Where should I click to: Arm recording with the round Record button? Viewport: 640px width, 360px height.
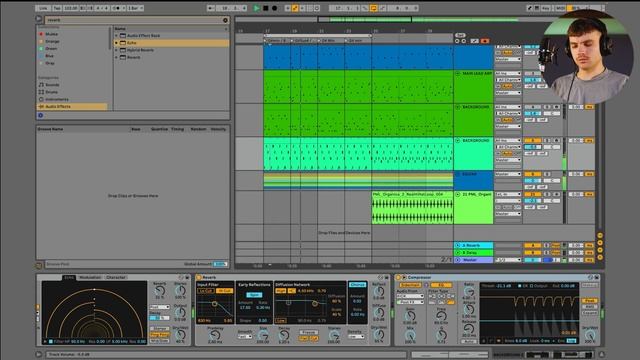click(274, 8)
